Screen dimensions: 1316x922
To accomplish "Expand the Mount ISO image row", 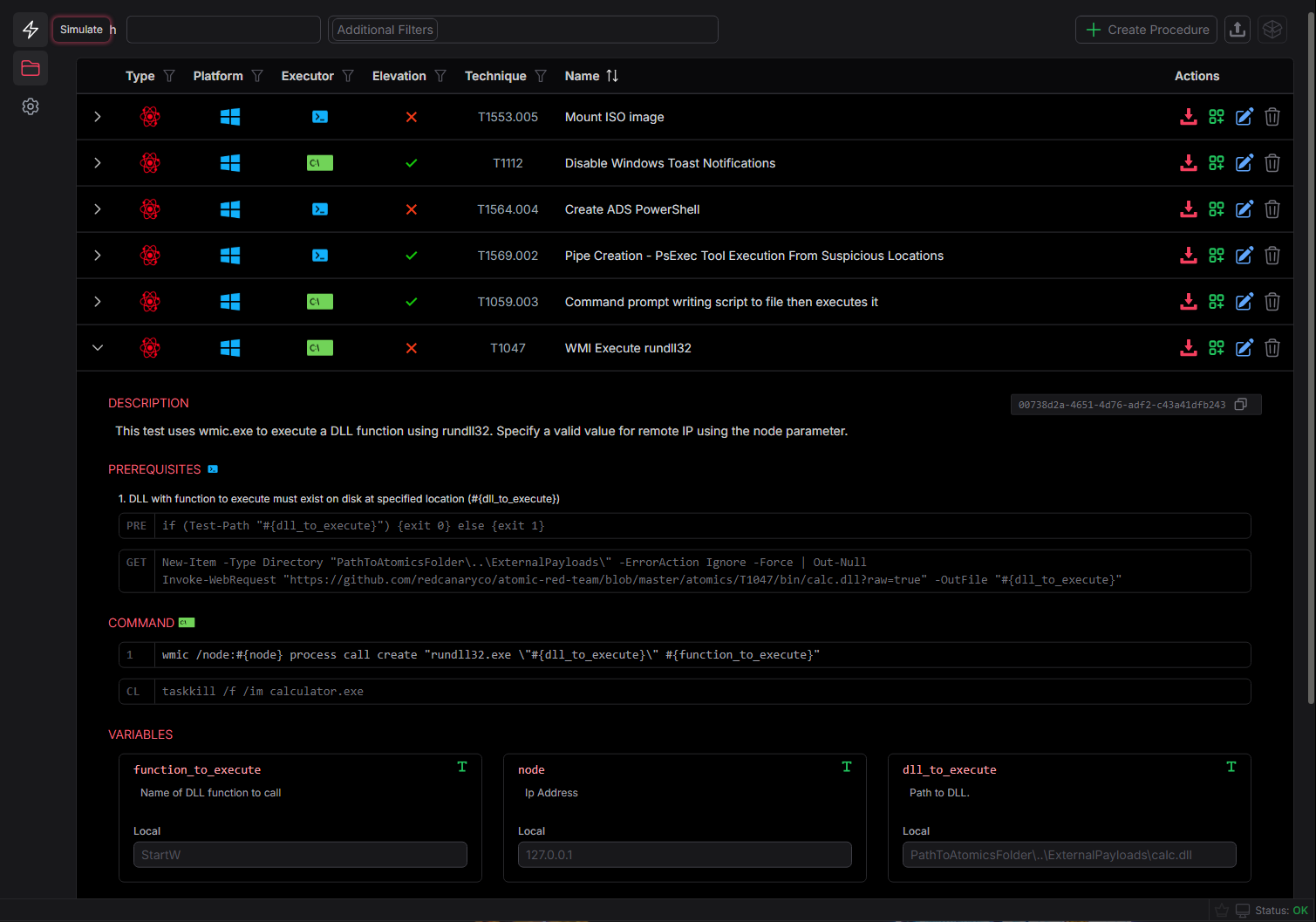I will tap(97, 116).
